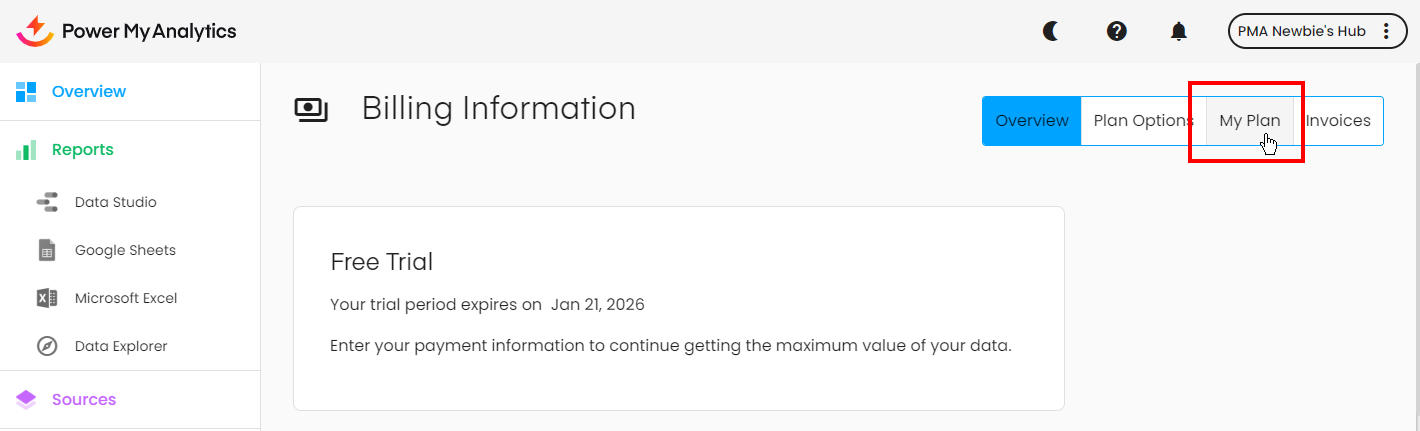The height and width of the screenshot is (431, 1420).
Task: Expand the Sources sidebar section
Action: coord(84,399)
